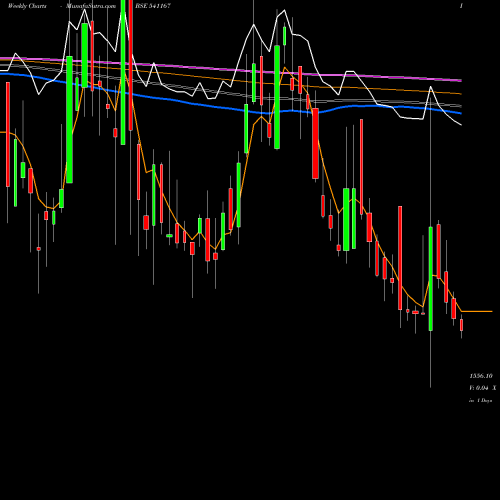Click the 'BSE 541167' symbol label
This screenshot has width=500, height=500.
153,6
